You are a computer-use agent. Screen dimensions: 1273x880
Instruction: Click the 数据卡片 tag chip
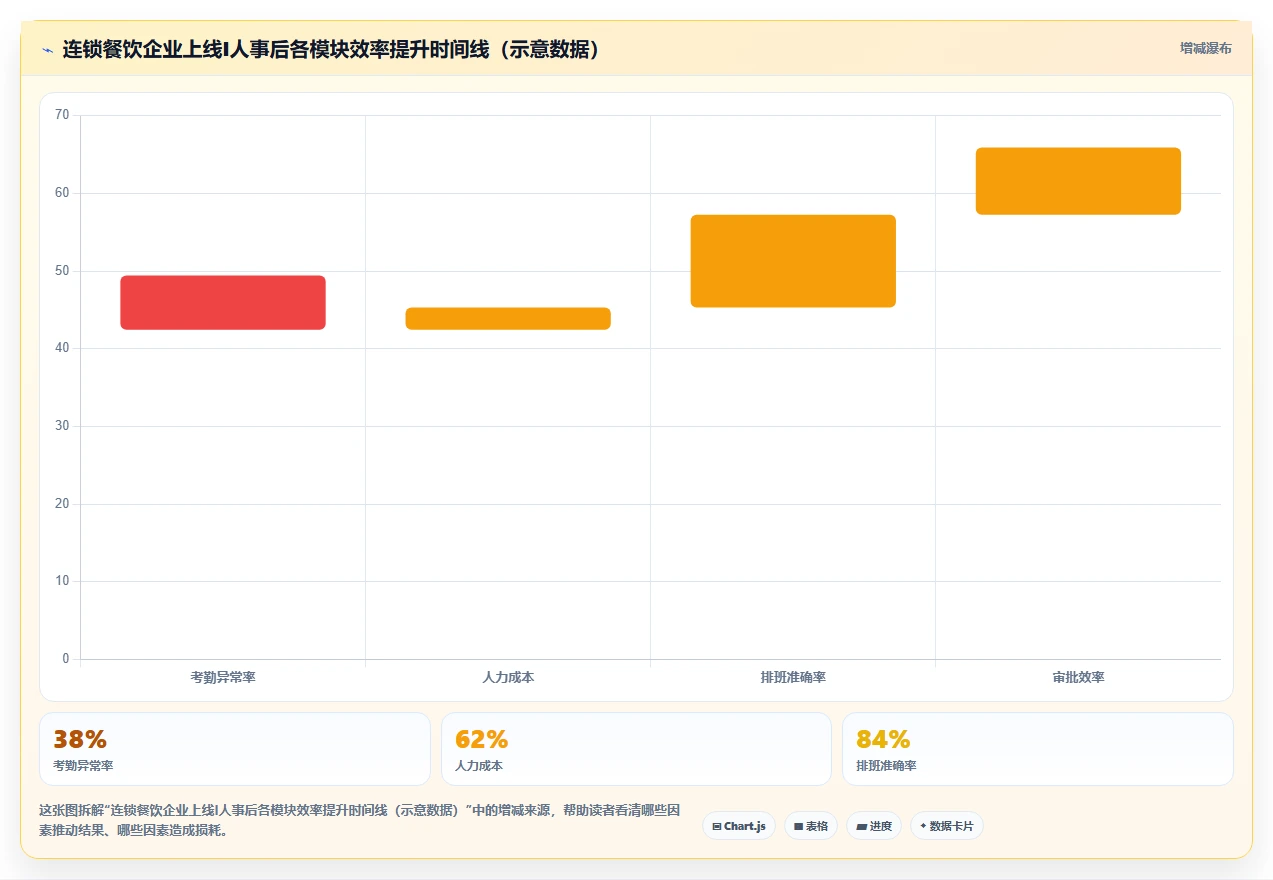[947, 826]
